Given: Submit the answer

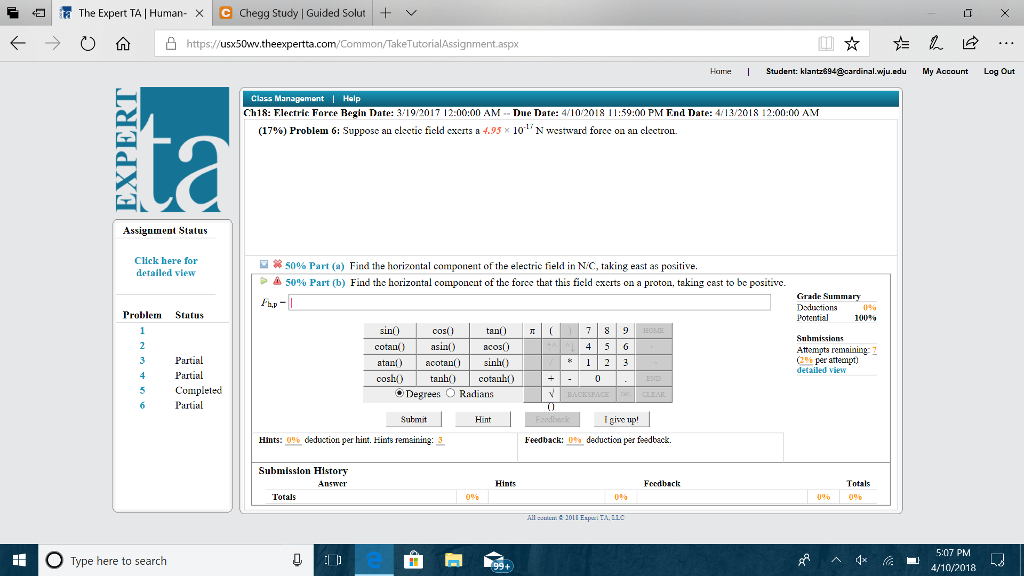Looking at the screenshot, I should 414,419.
